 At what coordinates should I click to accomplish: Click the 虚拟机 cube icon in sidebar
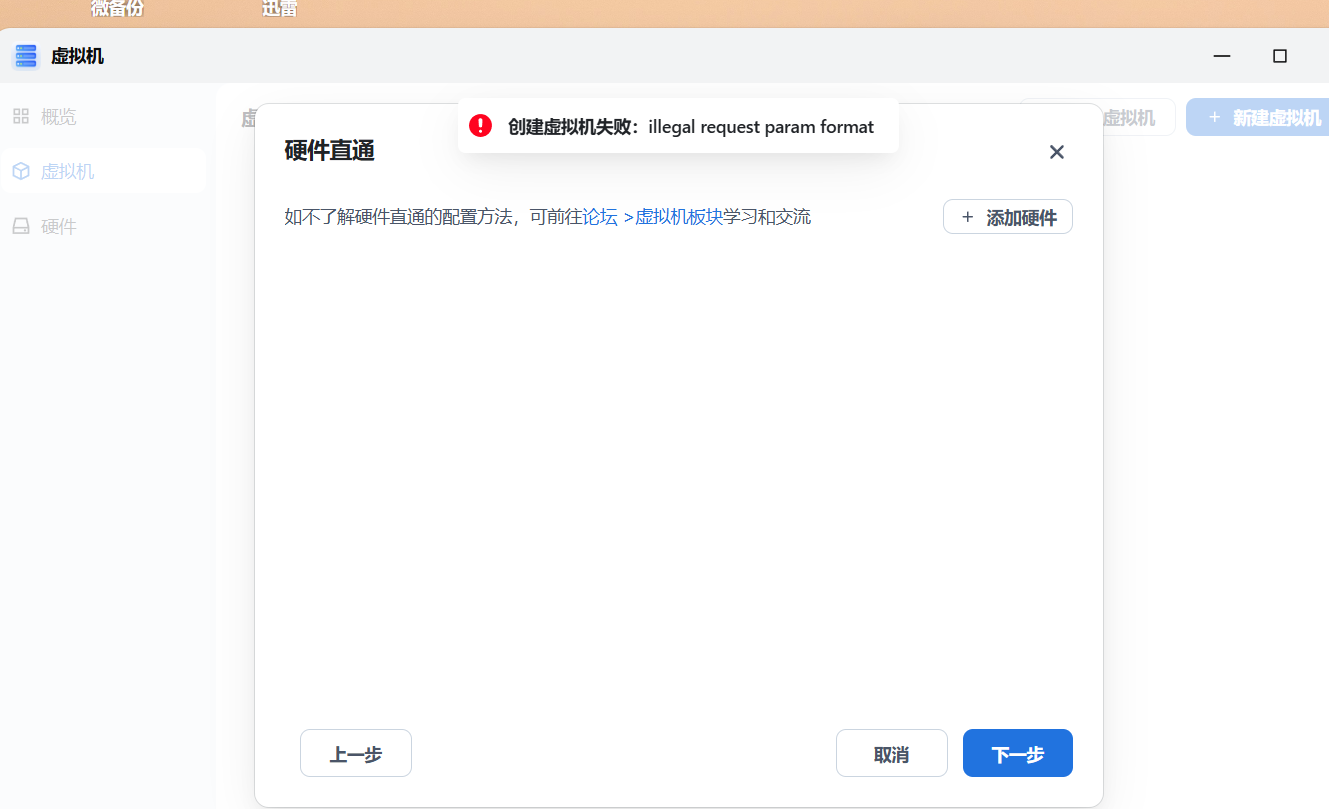(x=21, y=171)
